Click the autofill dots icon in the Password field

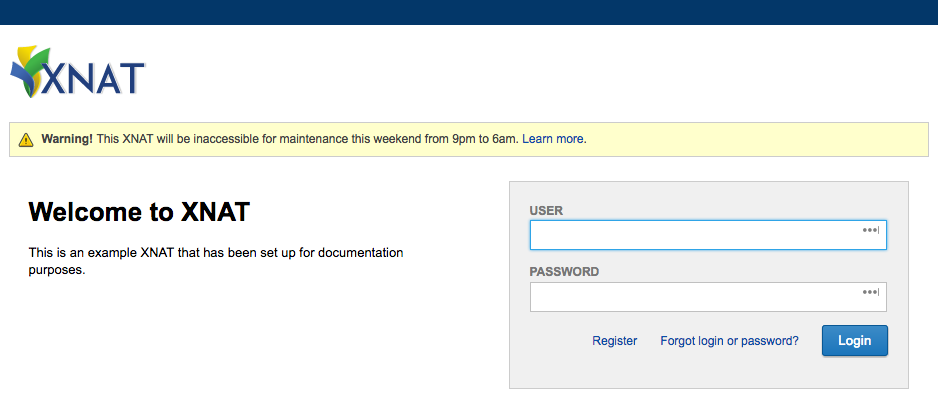click(870, 292)
